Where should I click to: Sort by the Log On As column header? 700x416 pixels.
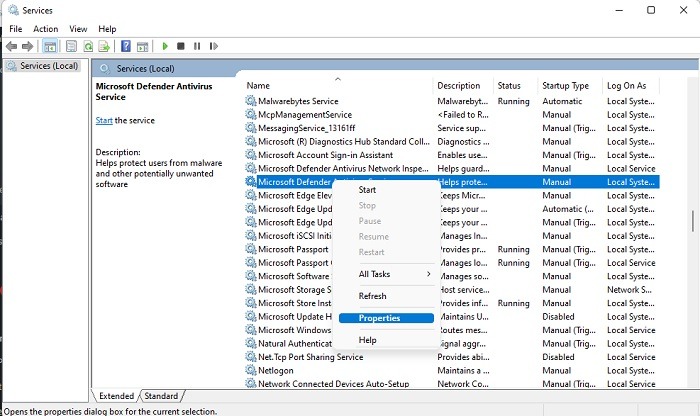(630, 86)
